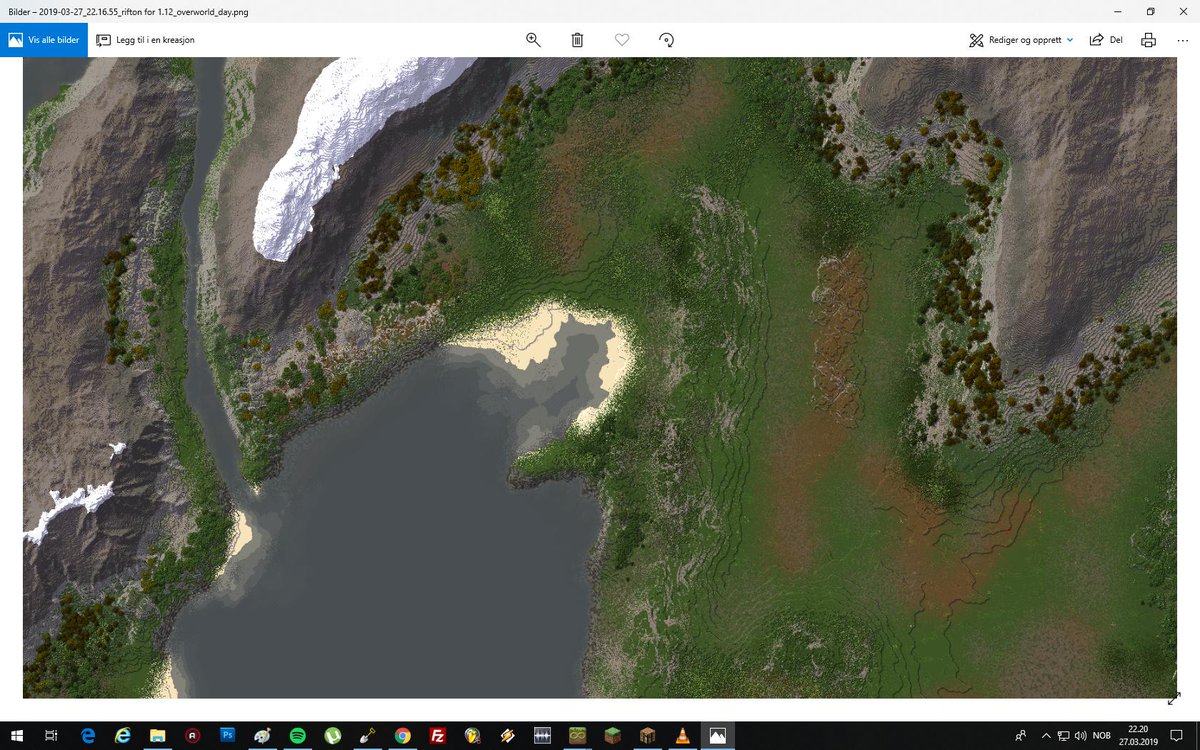The image size is (1200, 750).
Task: Open the volume control speaker icon
Action: 1081,735
